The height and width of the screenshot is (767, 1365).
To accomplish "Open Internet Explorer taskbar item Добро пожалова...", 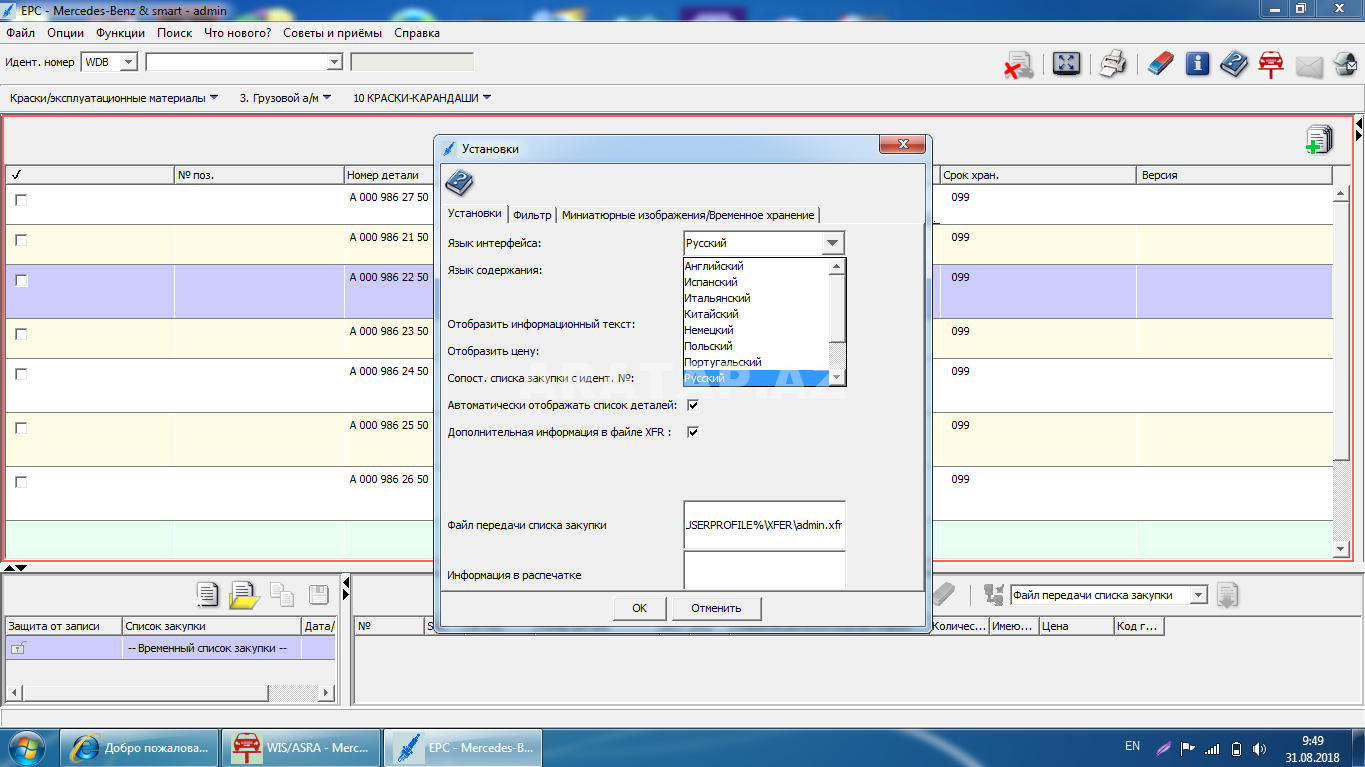I will click(139, 747).
